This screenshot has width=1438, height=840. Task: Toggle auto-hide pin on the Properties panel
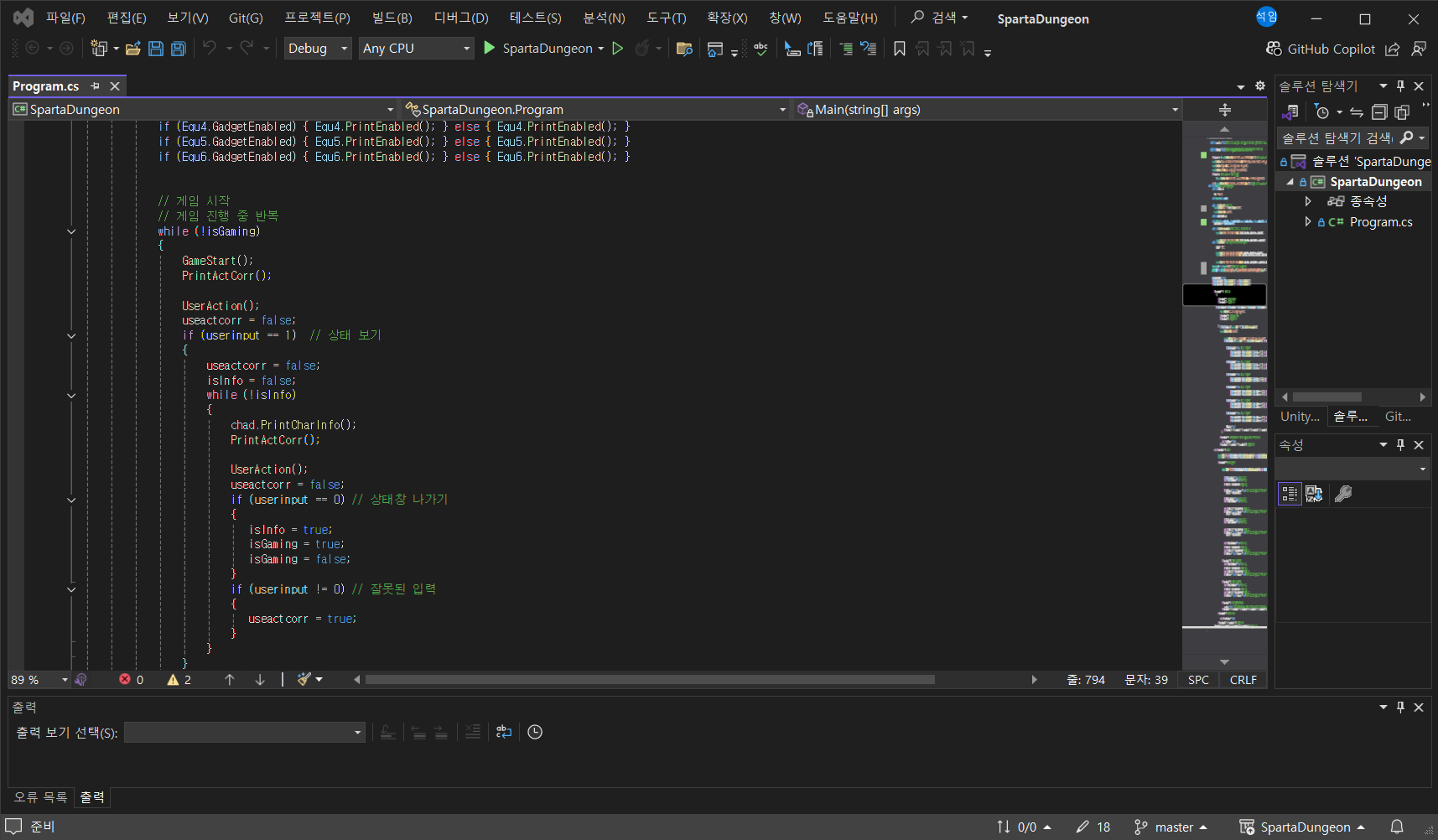coord(1400,445)
